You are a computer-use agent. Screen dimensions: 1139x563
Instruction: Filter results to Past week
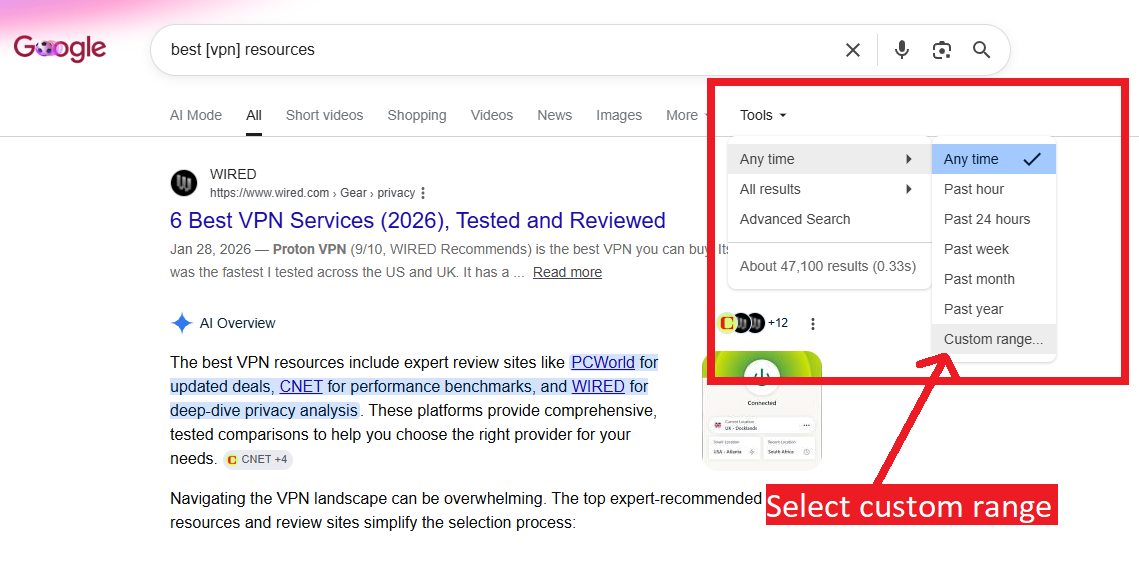[x=993, y=249]
